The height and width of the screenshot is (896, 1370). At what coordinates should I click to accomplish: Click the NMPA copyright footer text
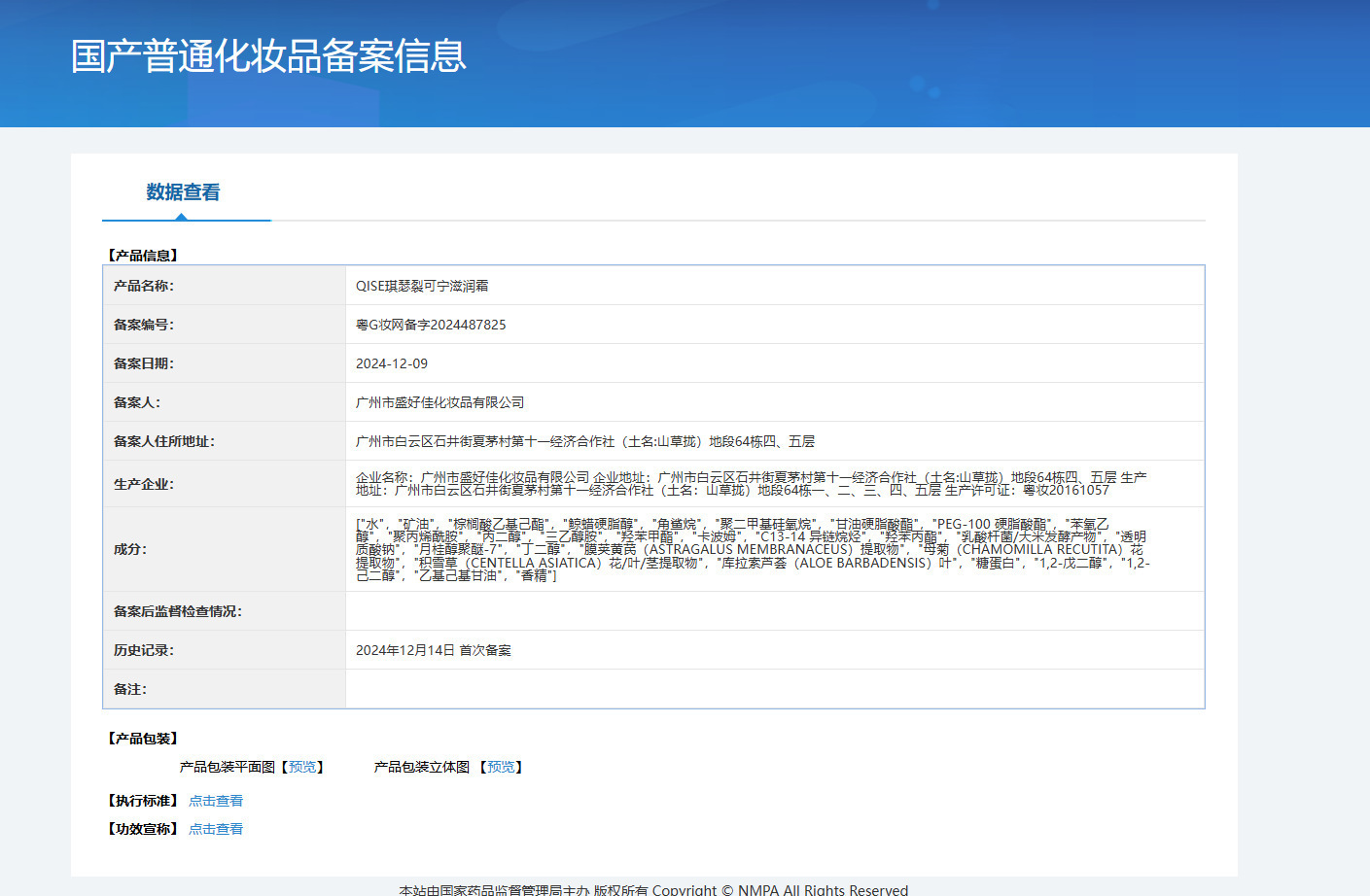click(x=653, y=889)
